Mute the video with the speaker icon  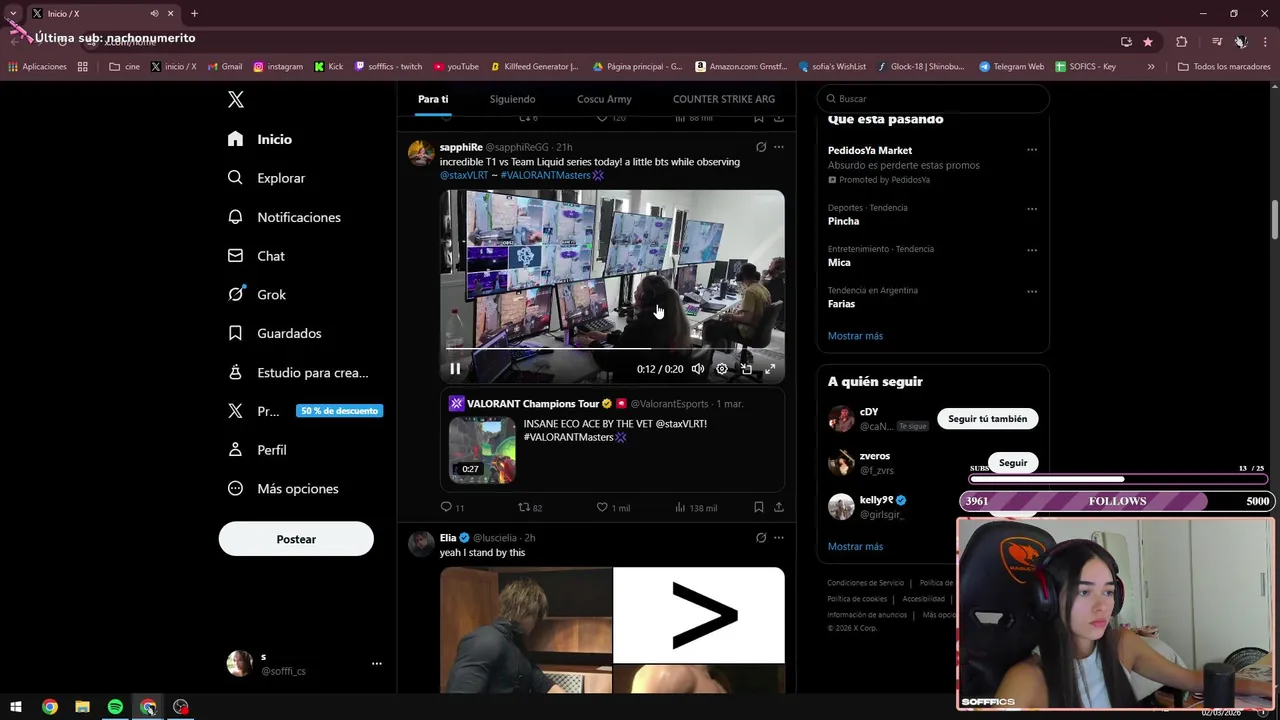pos(698,369)
